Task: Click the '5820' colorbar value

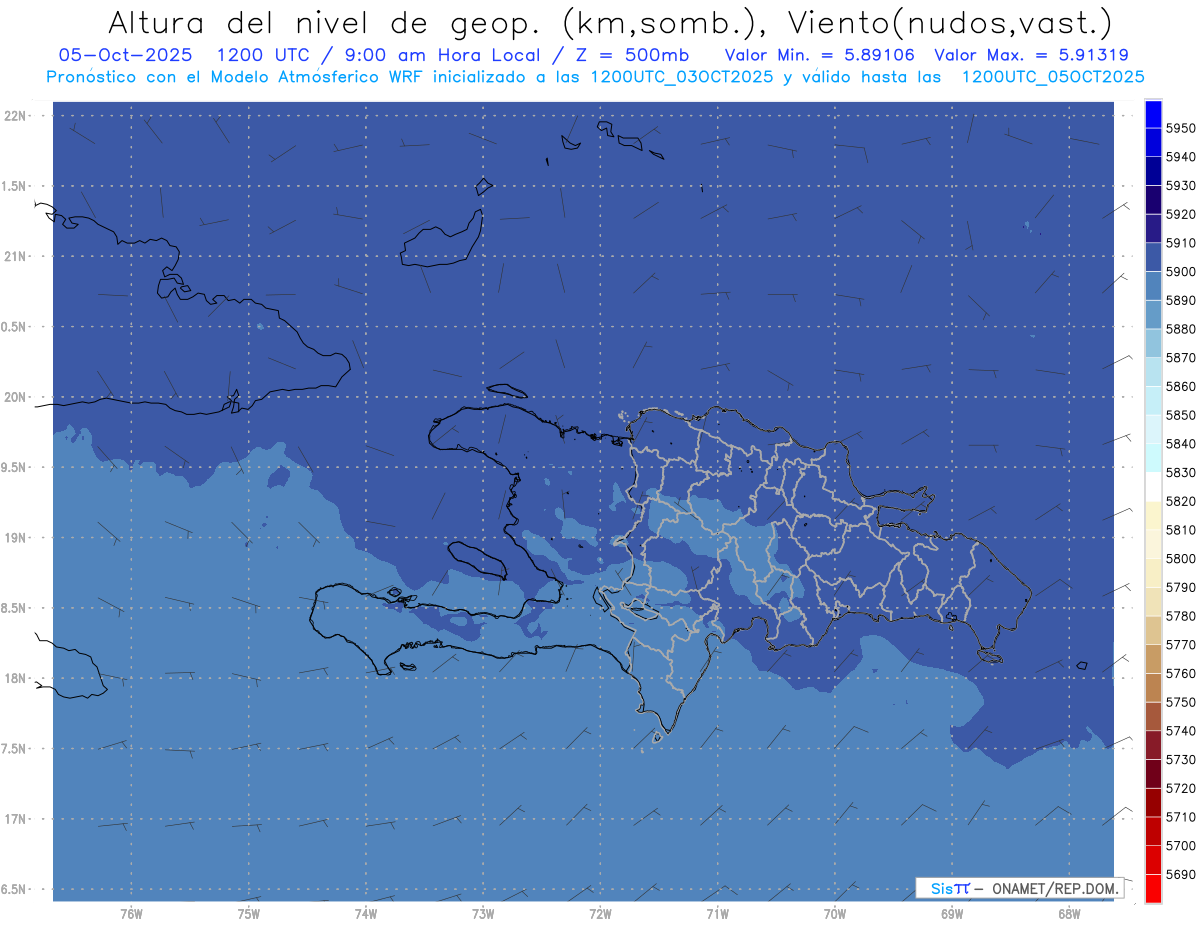Action: pyautogui.click(x=1181, y=501)
